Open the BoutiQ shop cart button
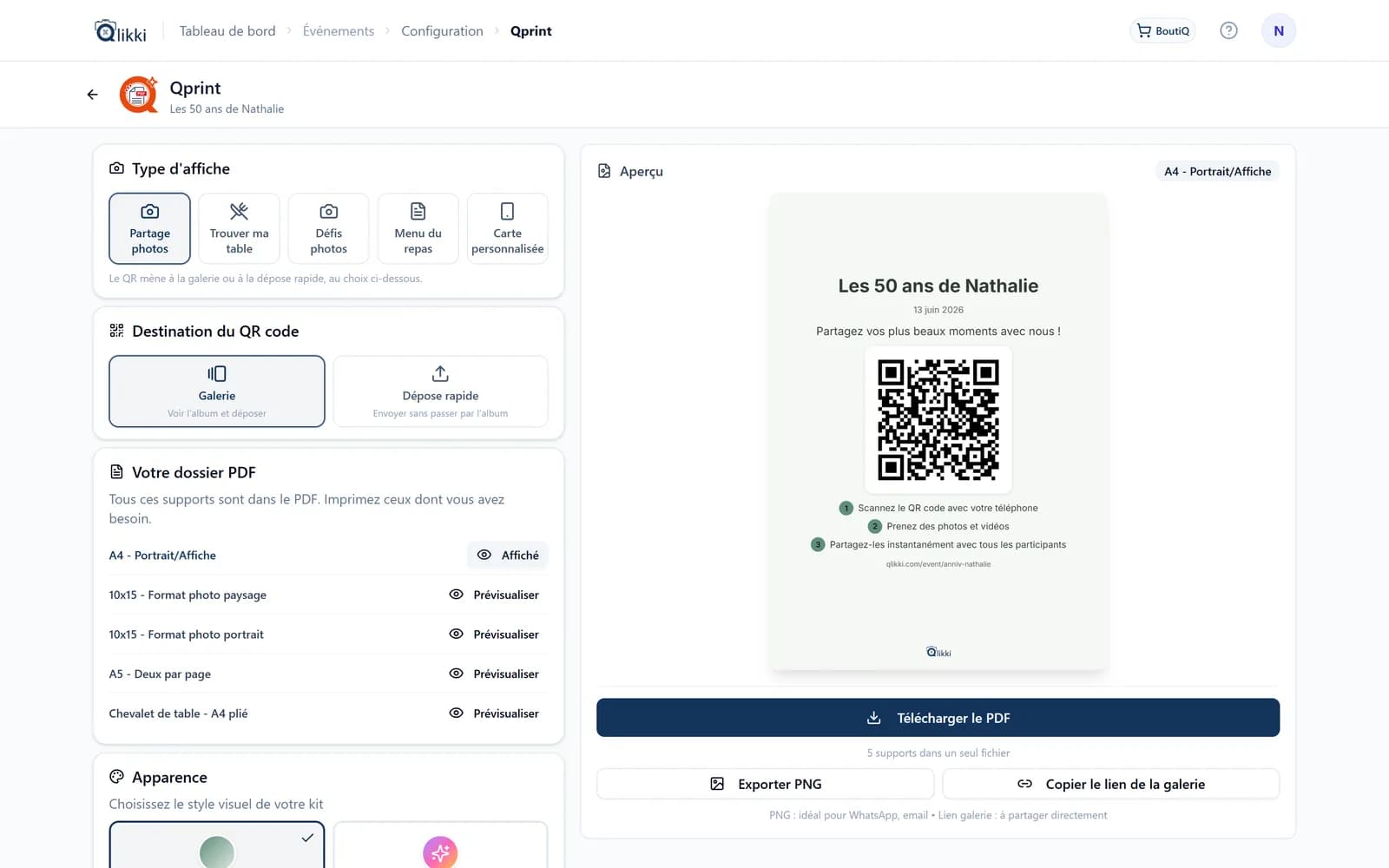 1162,30
